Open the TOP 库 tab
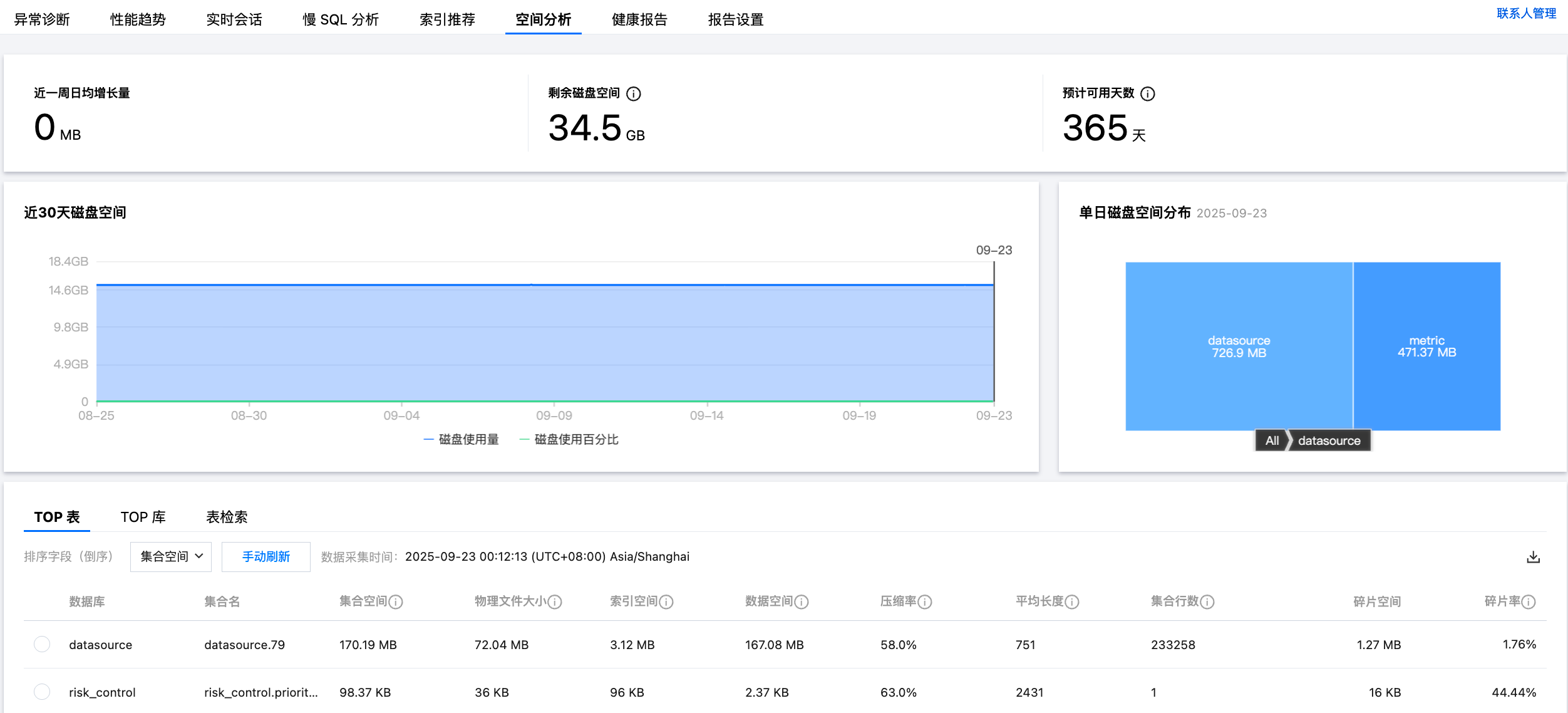Viewport: 1568px width, 713px height. (143, 517)
